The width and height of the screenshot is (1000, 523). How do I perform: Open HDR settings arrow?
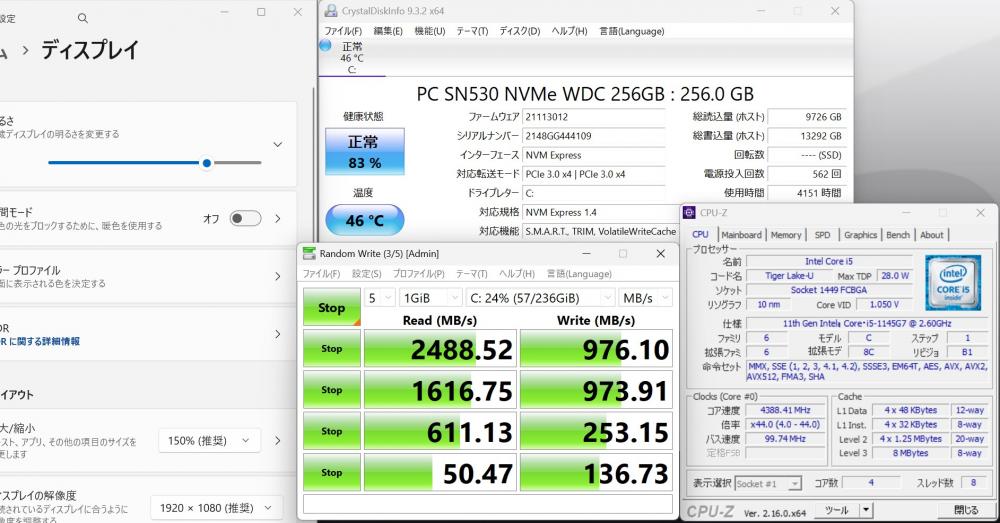click(x=278, y=334)
